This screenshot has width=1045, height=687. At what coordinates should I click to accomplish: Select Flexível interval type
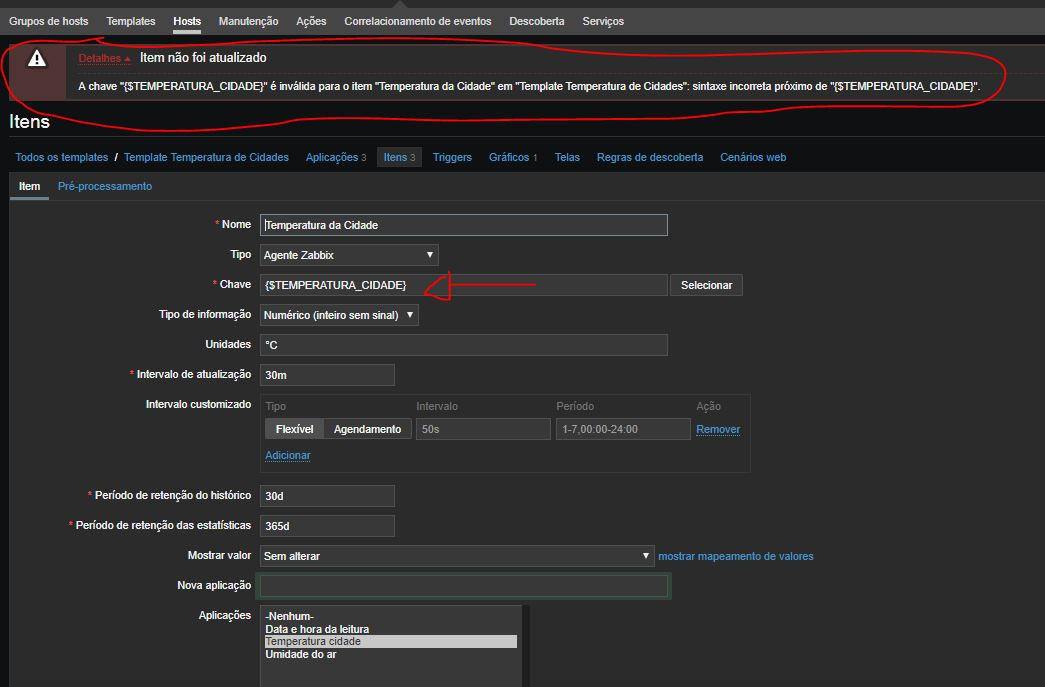294,429
